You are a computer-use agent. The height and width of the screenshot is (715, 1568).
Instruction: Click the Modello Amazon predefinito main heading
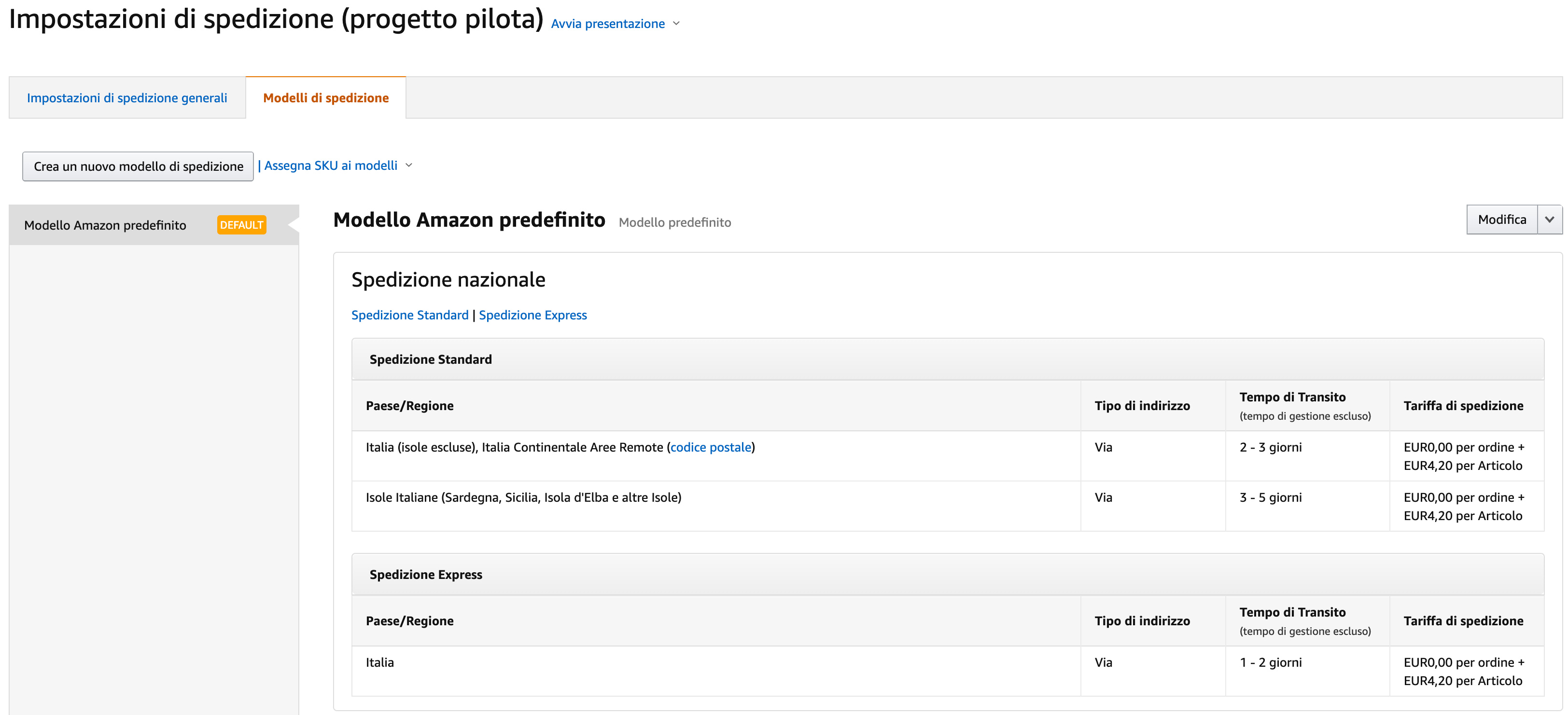pyautogui.click(x=469, y=220)
